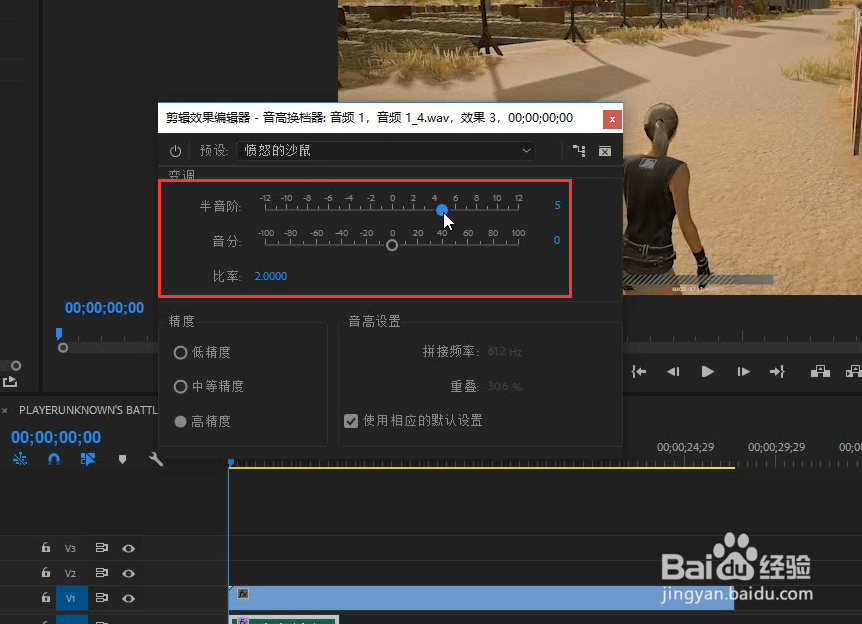Hide track V3 output with eye icon
The height and width of the screenshot is (624, 862).
(129, 548)
